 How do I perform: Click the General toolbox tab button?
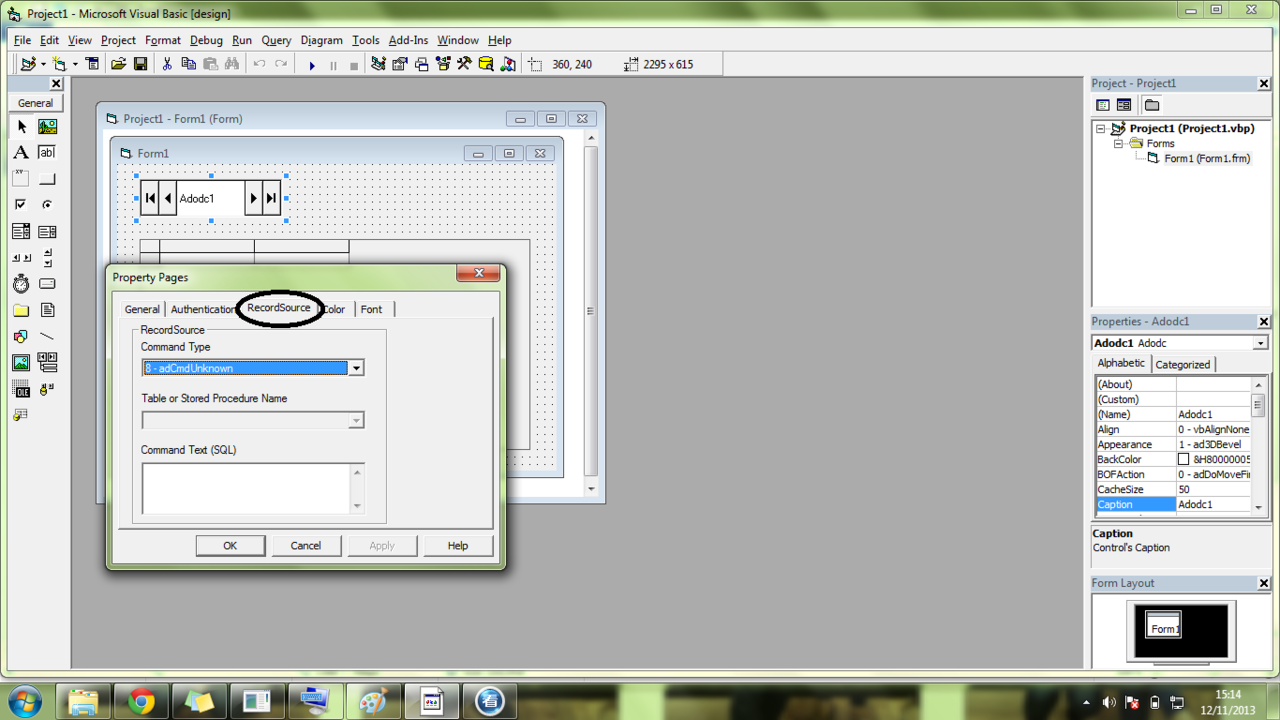(35, 103)
